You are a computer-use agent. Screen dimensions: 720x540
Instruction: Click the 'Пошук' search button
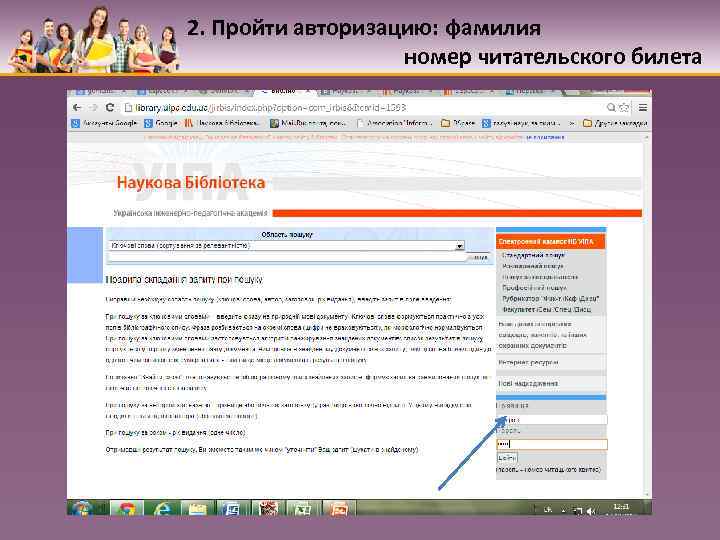tap(480, 258)
